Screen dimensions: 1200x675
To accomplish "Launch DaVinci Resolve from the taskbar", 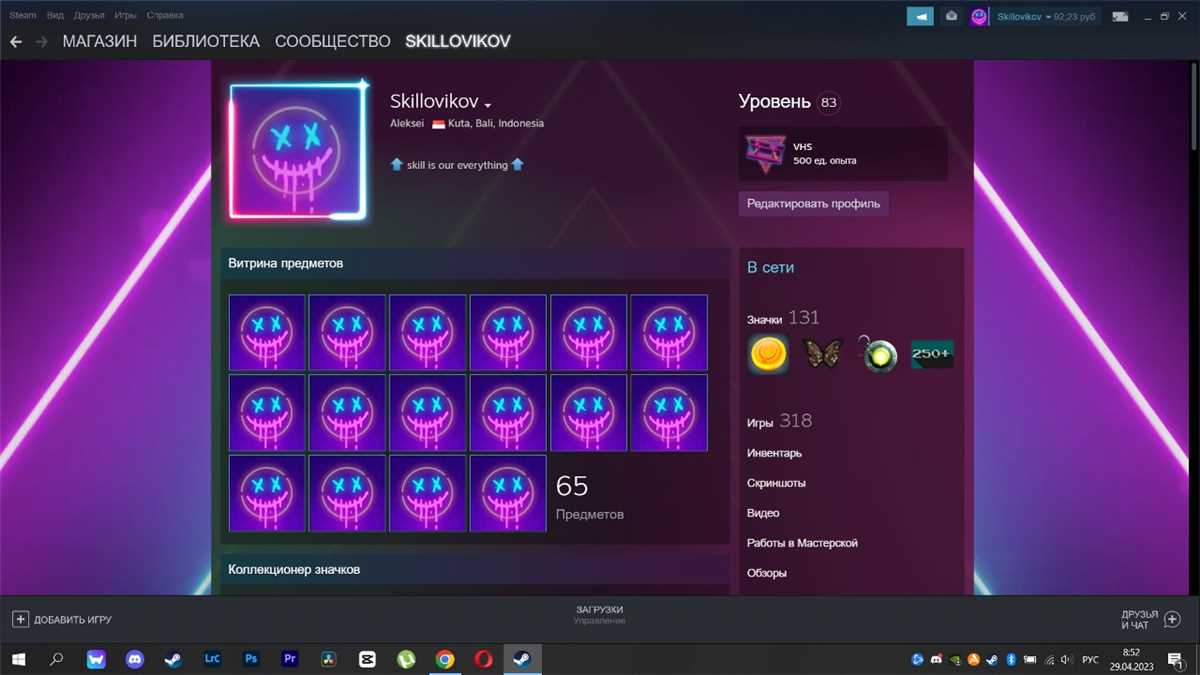I will [x=328, y=659].
